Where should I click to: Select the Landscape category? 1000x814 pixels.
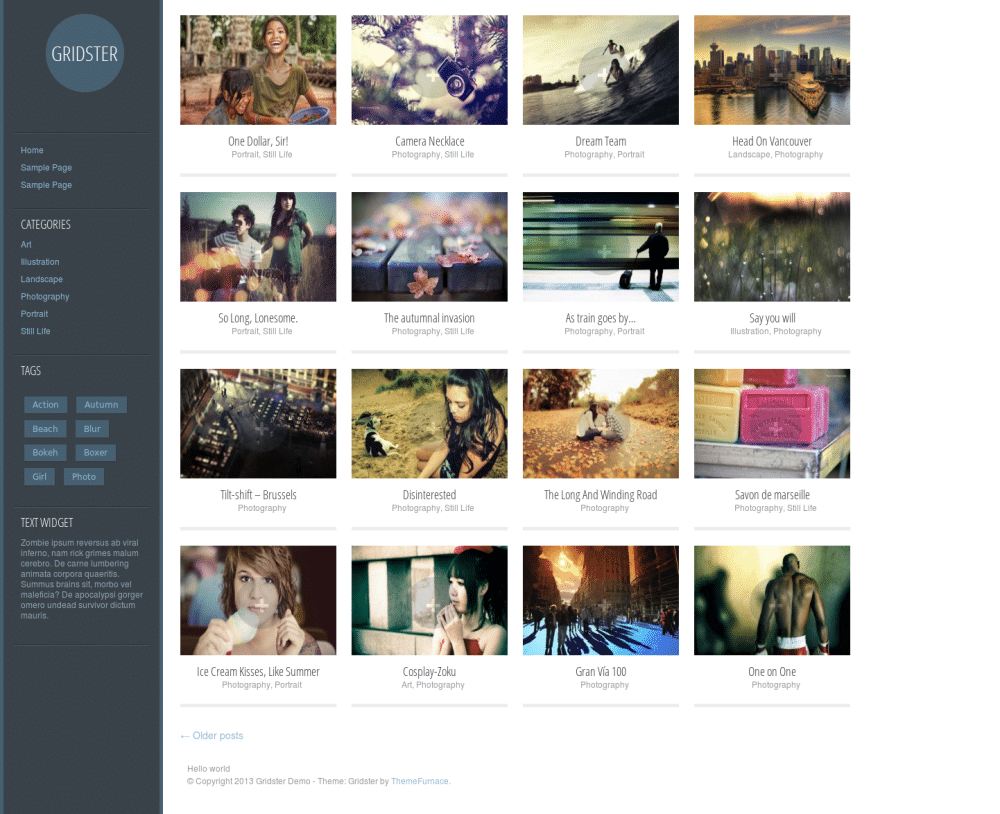[42, 279]
